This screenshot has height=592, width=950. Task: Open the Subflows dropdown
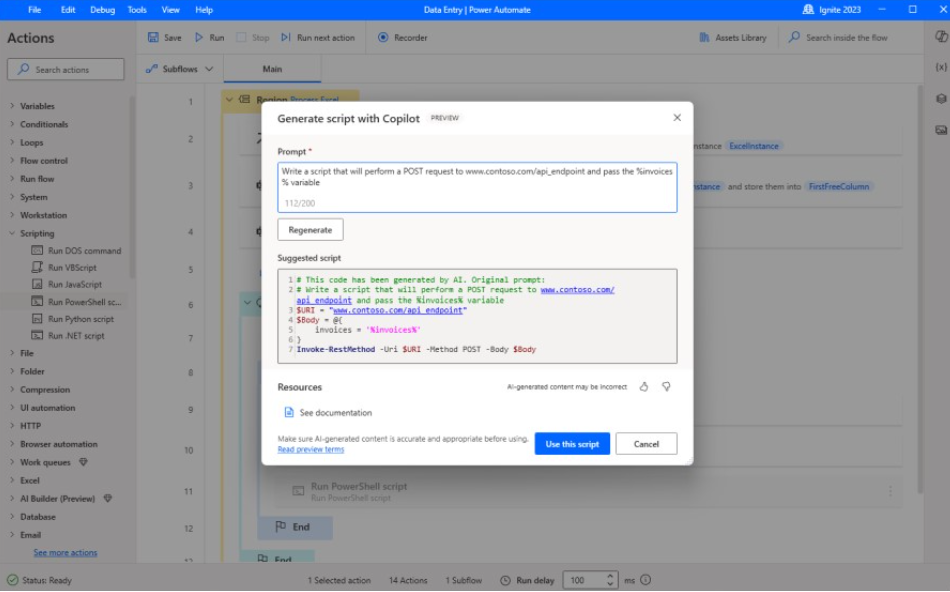(179, 69)
